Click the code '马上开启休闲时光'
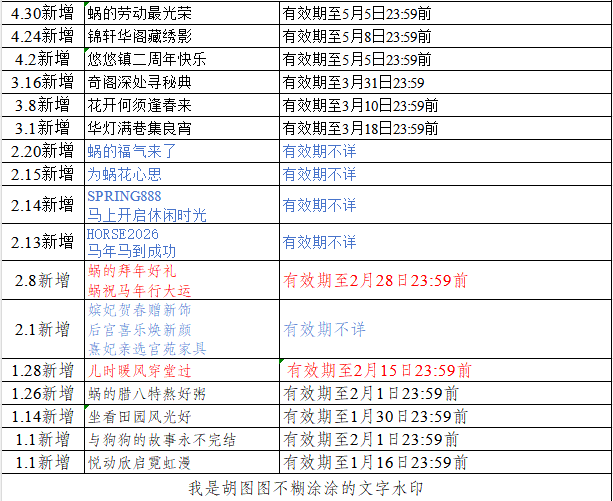The width and height of the screenshot is (613, 501). 147,215
